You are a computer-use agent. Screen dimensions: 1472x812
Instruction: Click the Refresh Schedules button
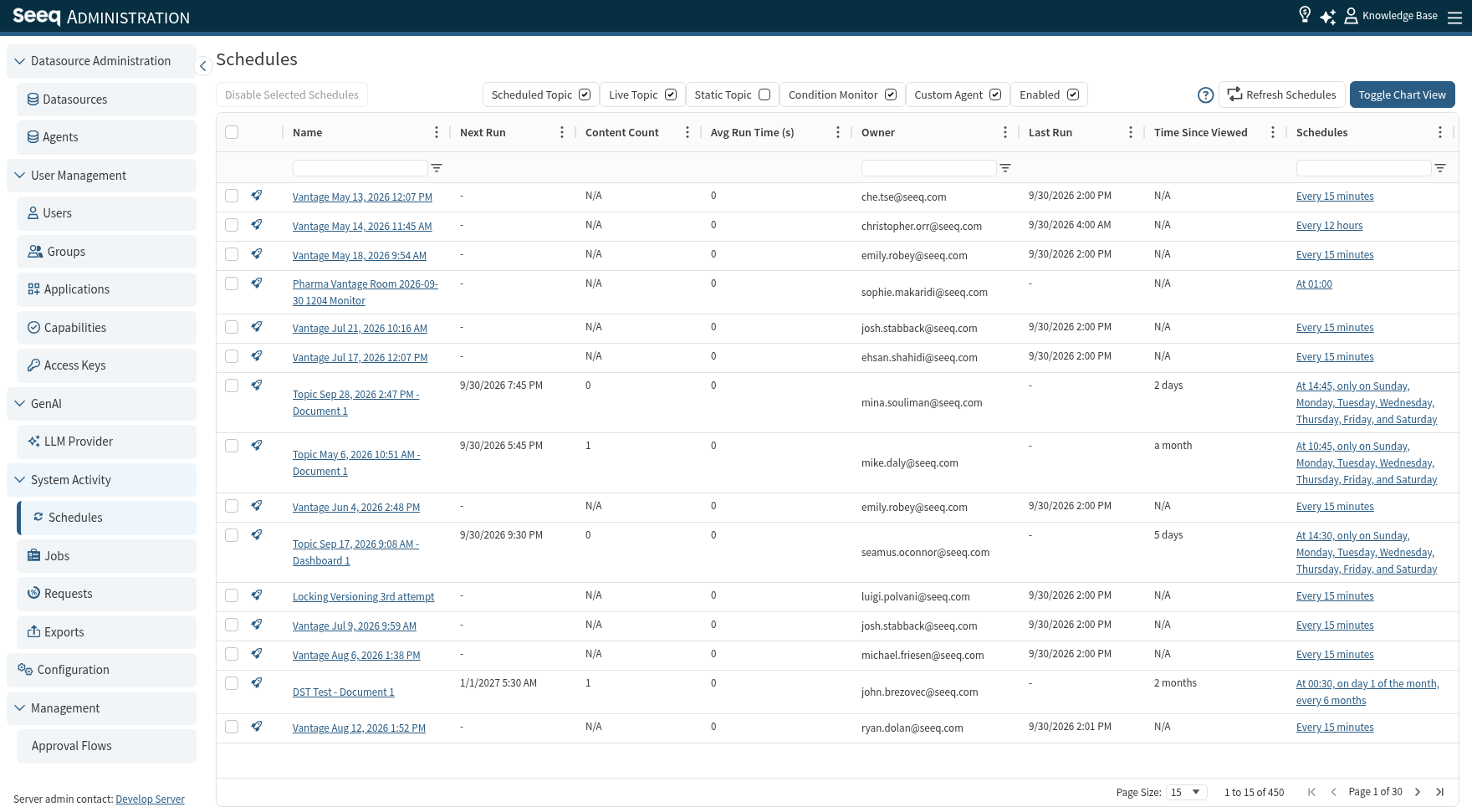[1282, 94]
